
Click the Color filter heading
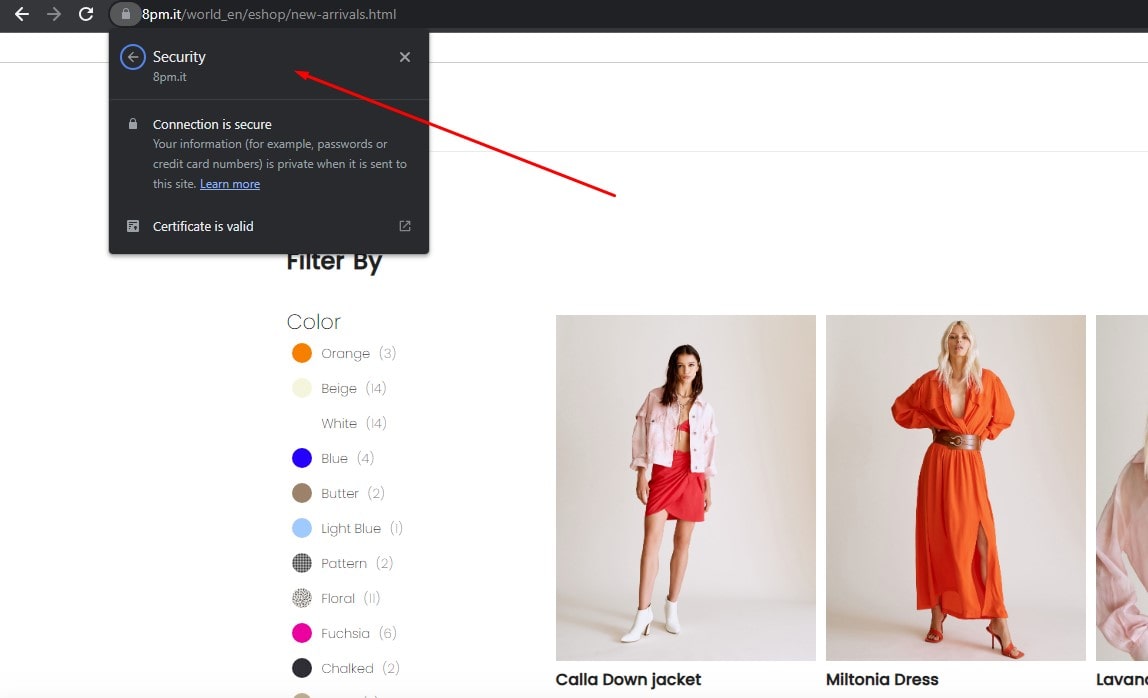click(x=313, y=322)
